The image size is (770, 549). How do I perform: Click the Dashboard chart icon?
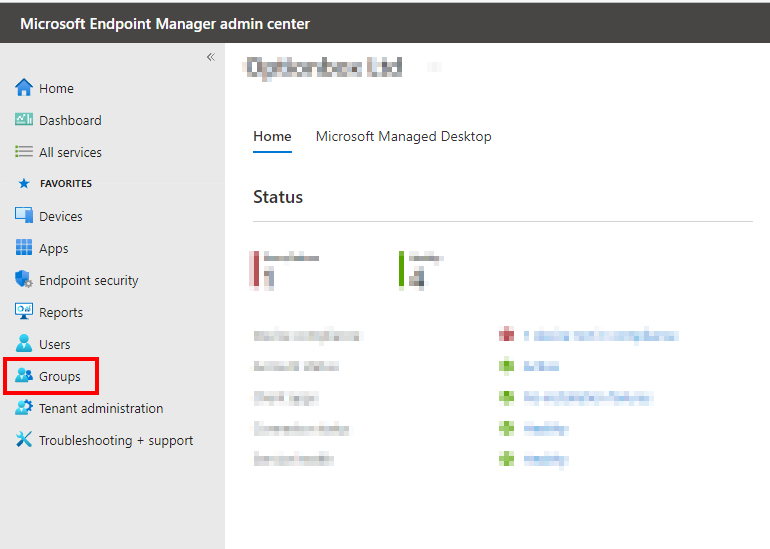(x=24, y=119)
